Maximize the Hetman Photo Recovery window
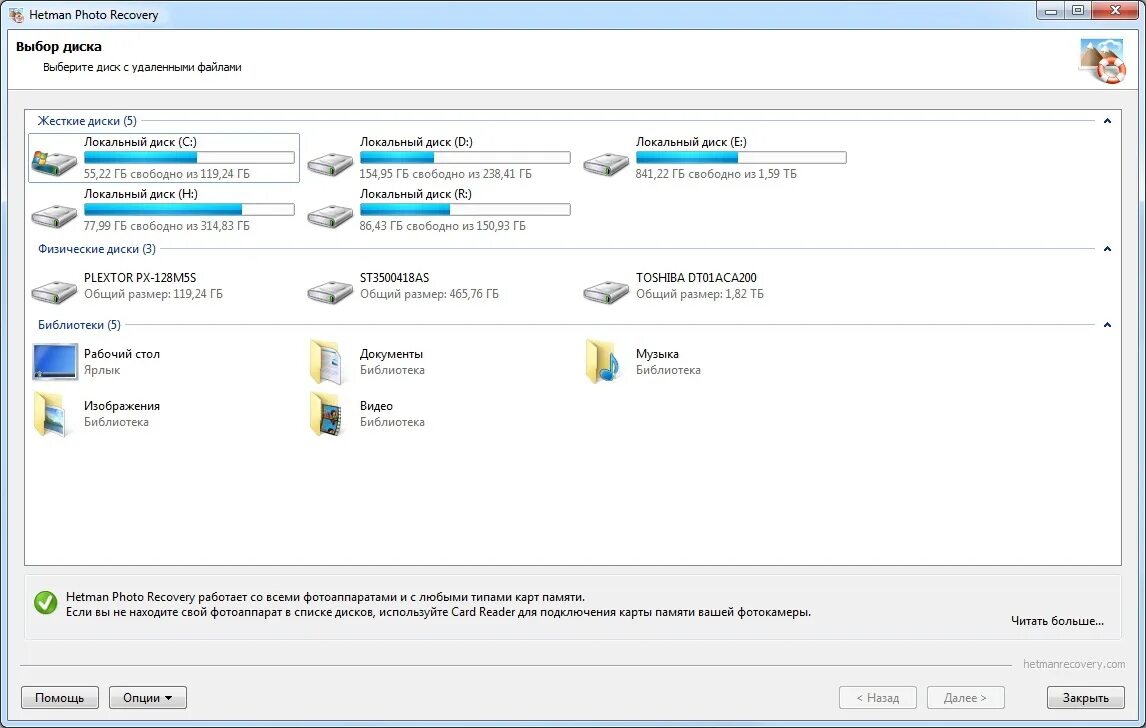 pyautogui.click(x=1077, y=11)
